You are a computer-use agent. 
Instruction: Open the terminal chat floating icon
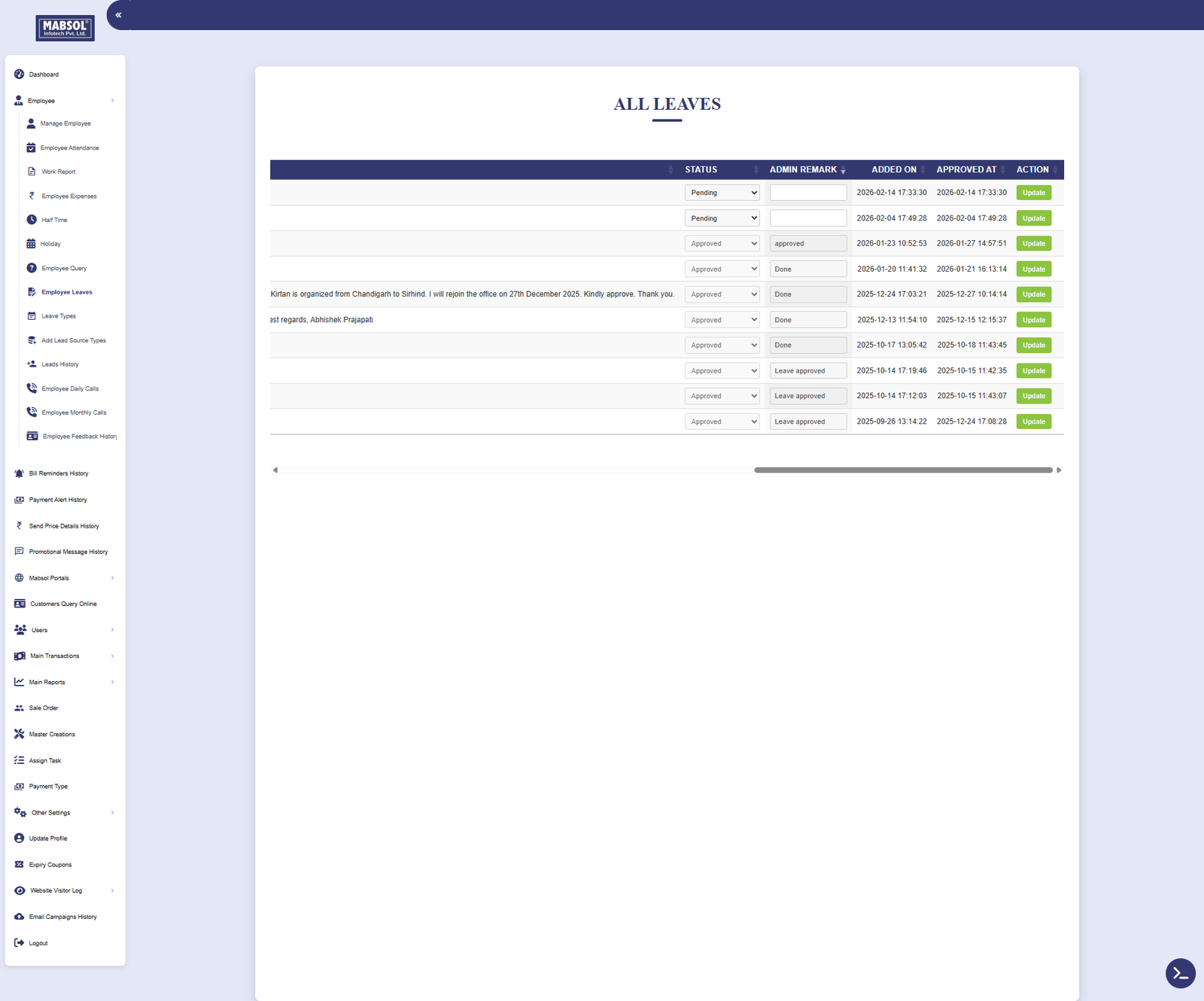[1180, 973]
